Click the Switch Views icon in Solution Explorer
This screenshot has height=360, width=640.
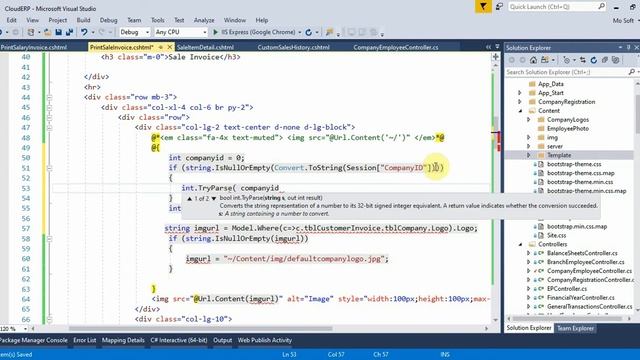click(544, 60)
